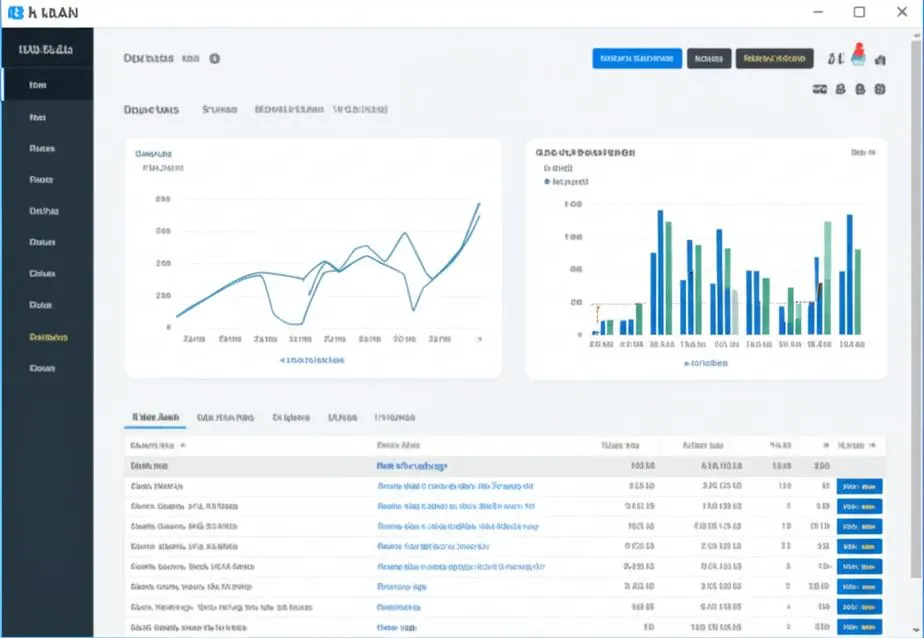Click the app logo icon in title bar

click(16, 12)
